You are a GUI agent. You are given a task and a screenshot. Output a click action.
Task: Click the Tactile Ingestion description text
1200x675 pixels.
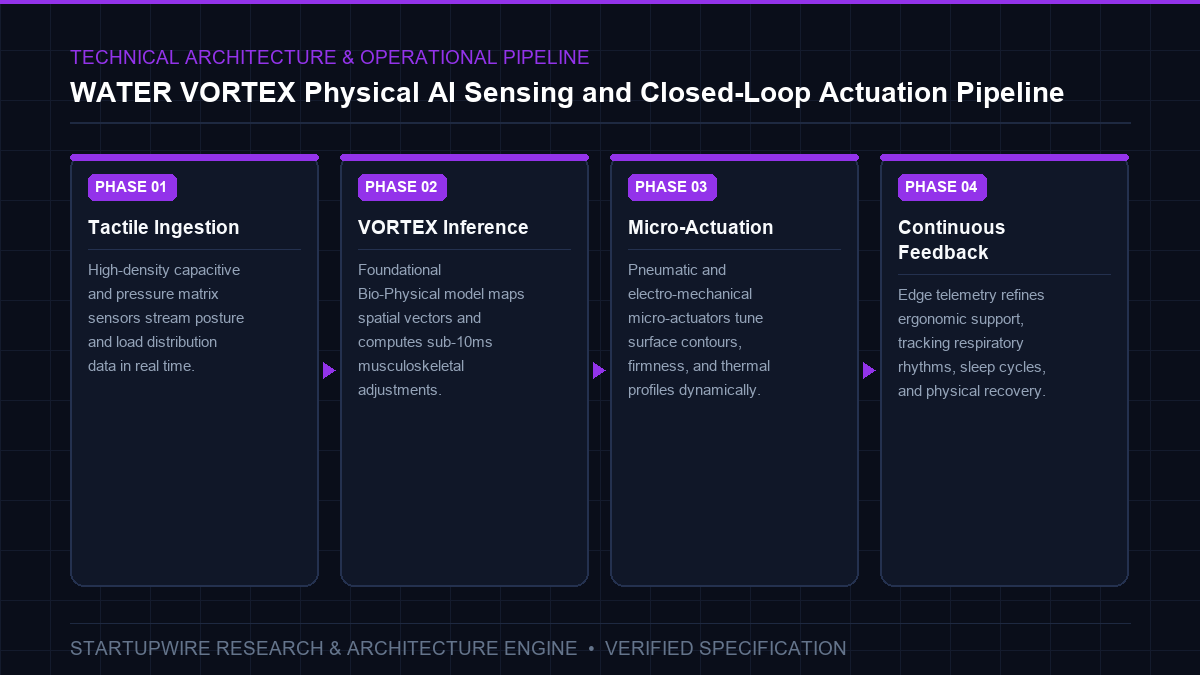click(x=166, y=318)
